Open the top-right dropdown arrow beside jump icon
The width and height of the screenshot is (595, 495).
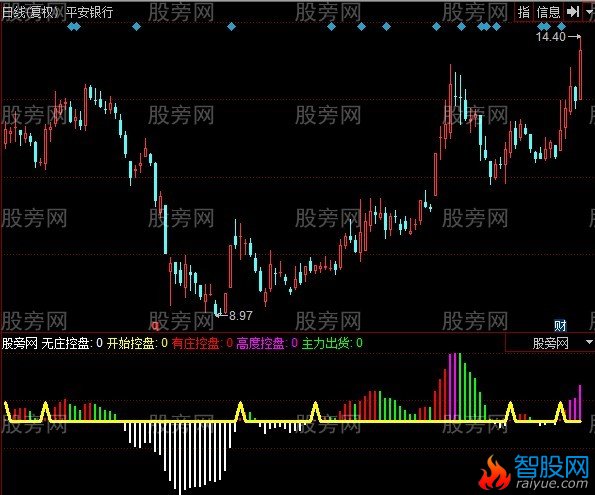point(589,13)
